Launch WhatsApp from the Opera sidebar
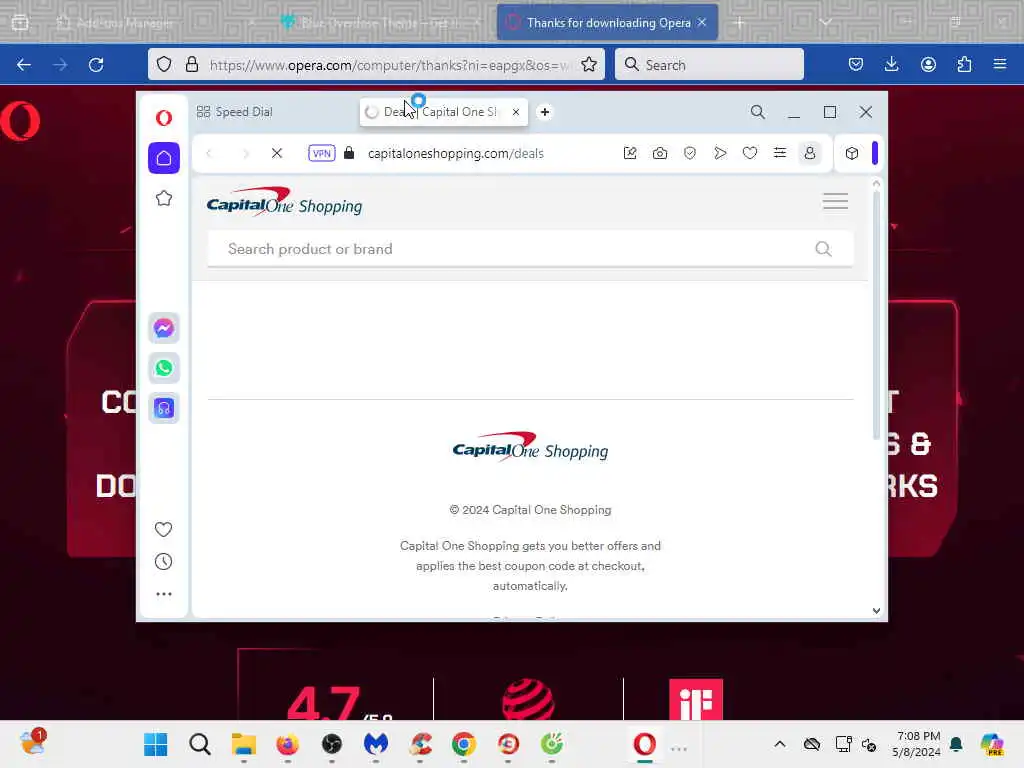The image size is (1024, 768). [x=164, y=368]
